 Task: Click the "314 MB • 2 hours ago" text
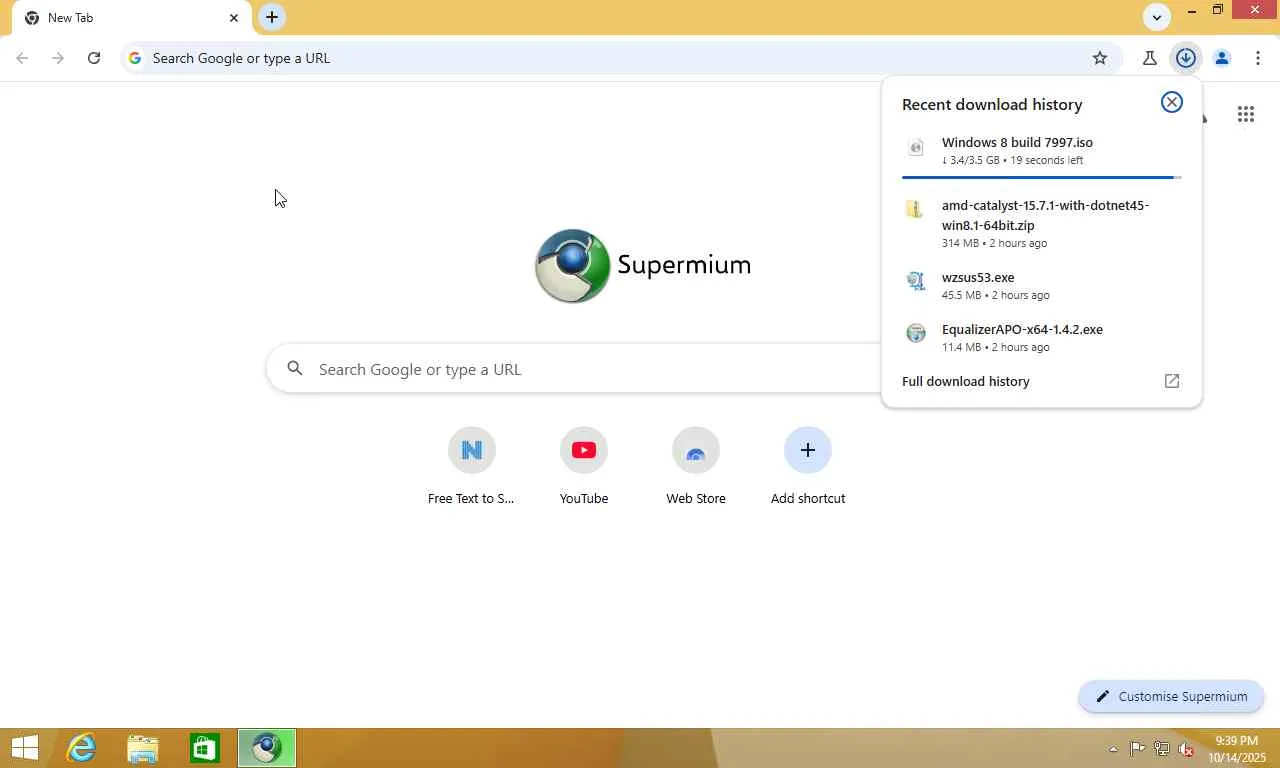tap(994, 243)
